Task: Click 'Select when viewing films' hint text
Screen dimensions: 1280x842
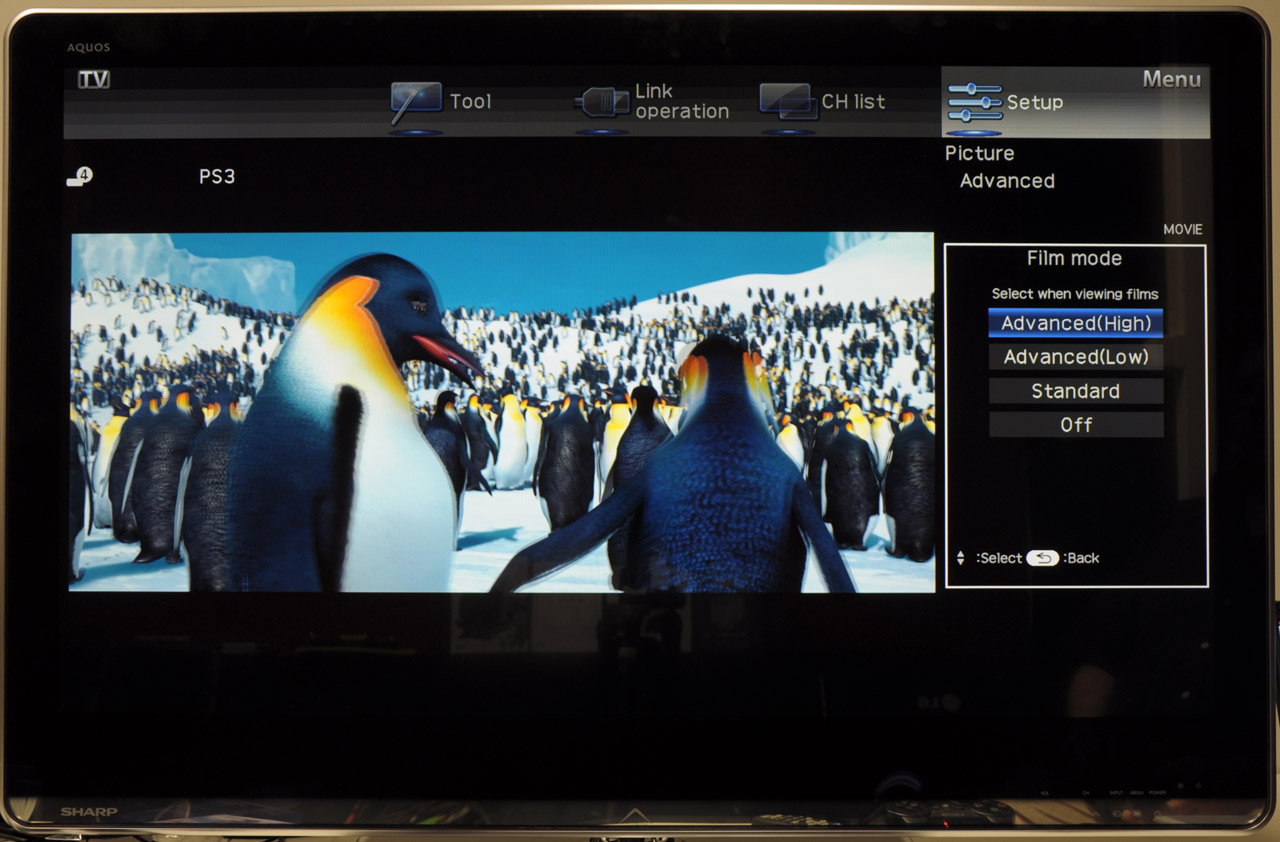Action: [1075, 294]
